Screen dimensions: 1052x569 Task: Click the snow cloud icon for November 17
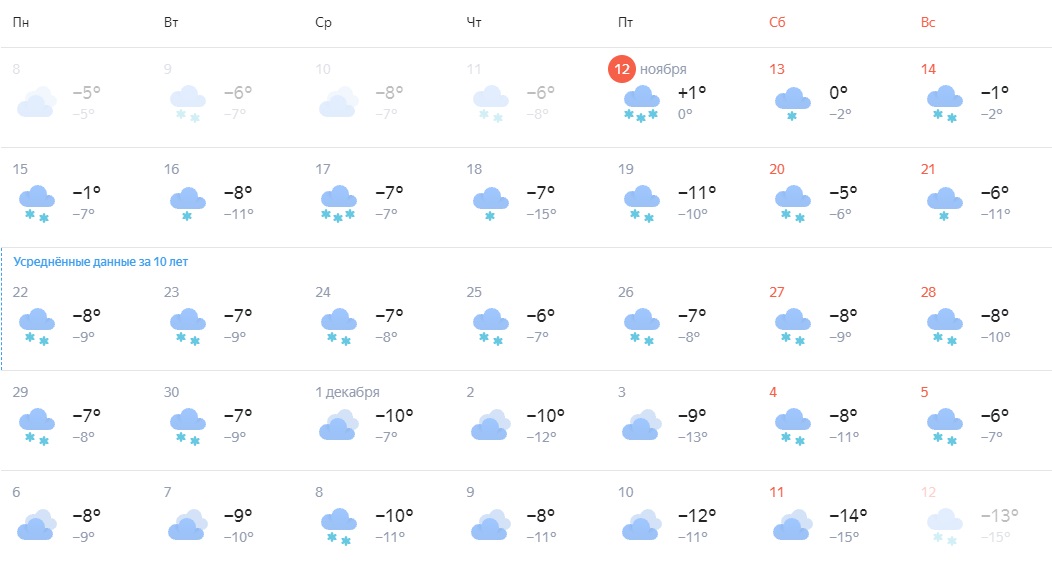click(338, 203)
